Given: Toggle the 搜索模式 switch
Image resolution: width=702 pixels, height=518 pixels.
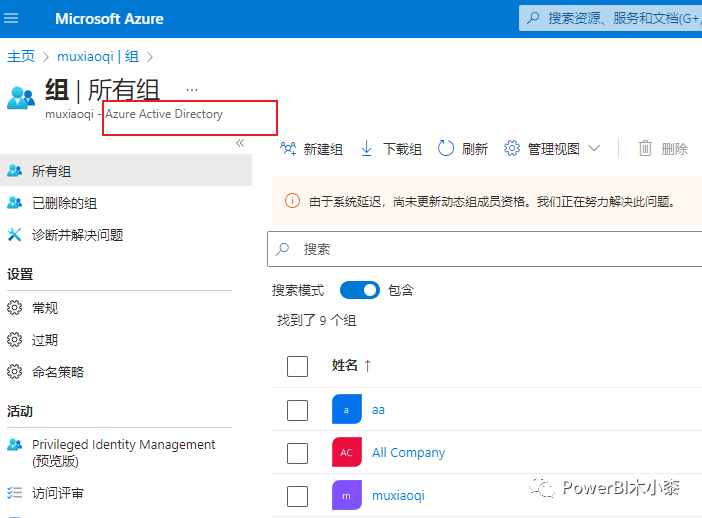Looking at the screenshot, I should coord(360,290).
